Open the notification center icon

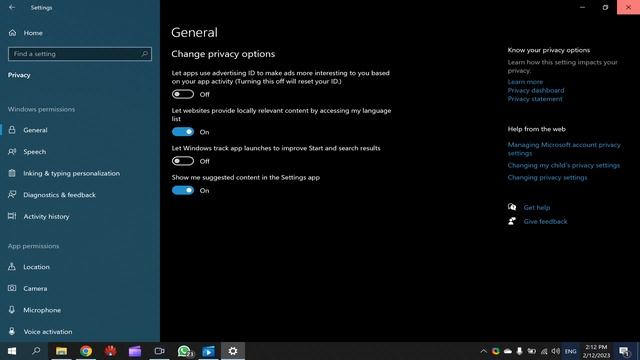coord(624,351)
